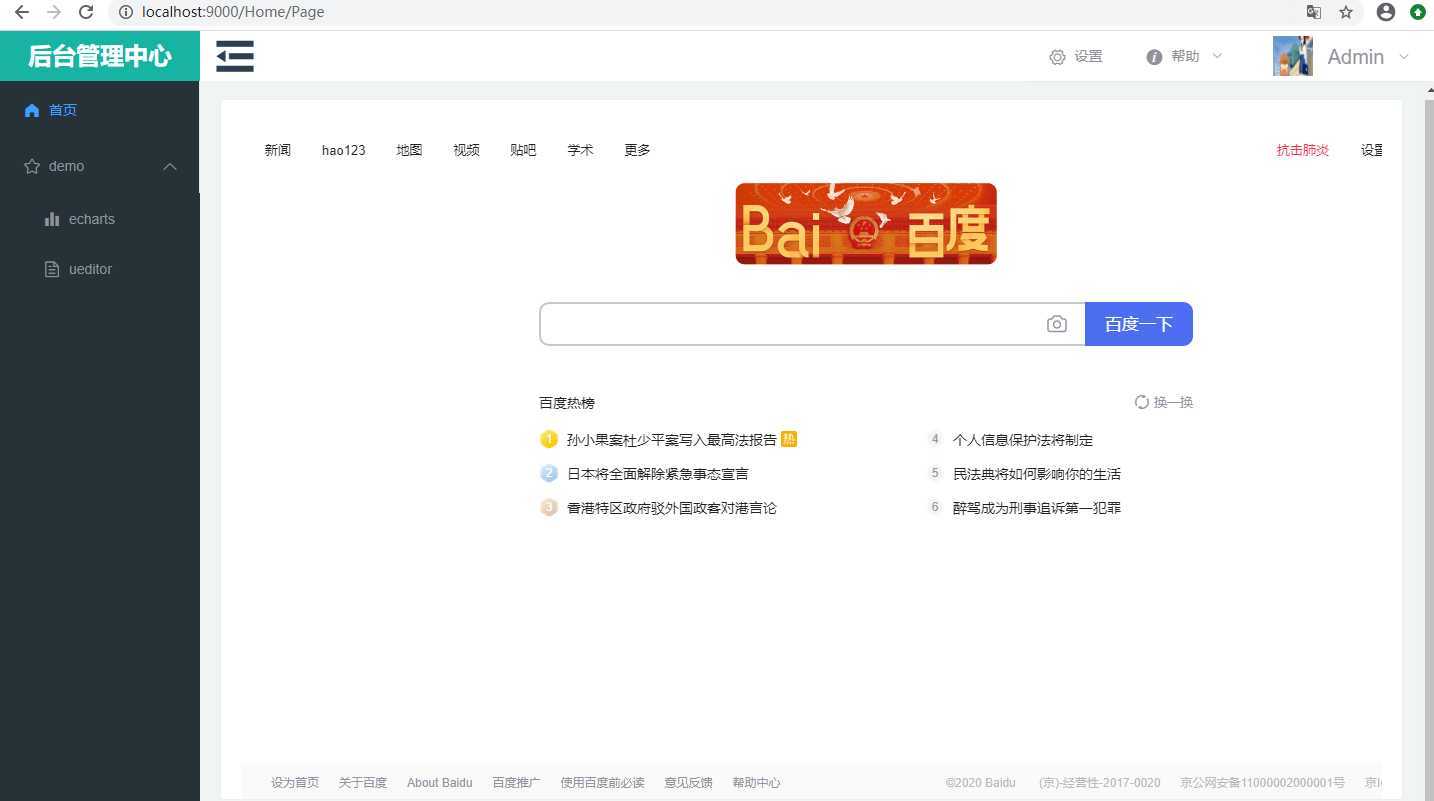Click the browser address bar URL
The height and width of the screenshot is (801, 1434).
[x=233, y=12]
